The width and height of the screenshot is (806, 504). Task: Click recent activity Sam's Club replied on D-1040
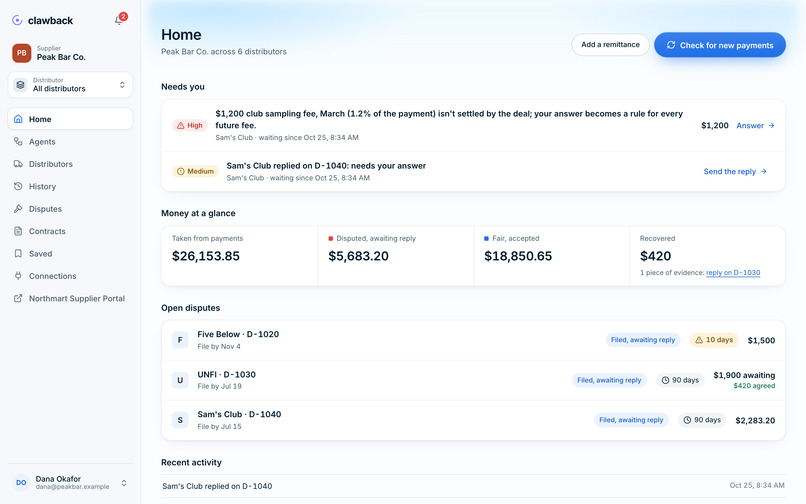pyautogui.click(x=217, y=486)
